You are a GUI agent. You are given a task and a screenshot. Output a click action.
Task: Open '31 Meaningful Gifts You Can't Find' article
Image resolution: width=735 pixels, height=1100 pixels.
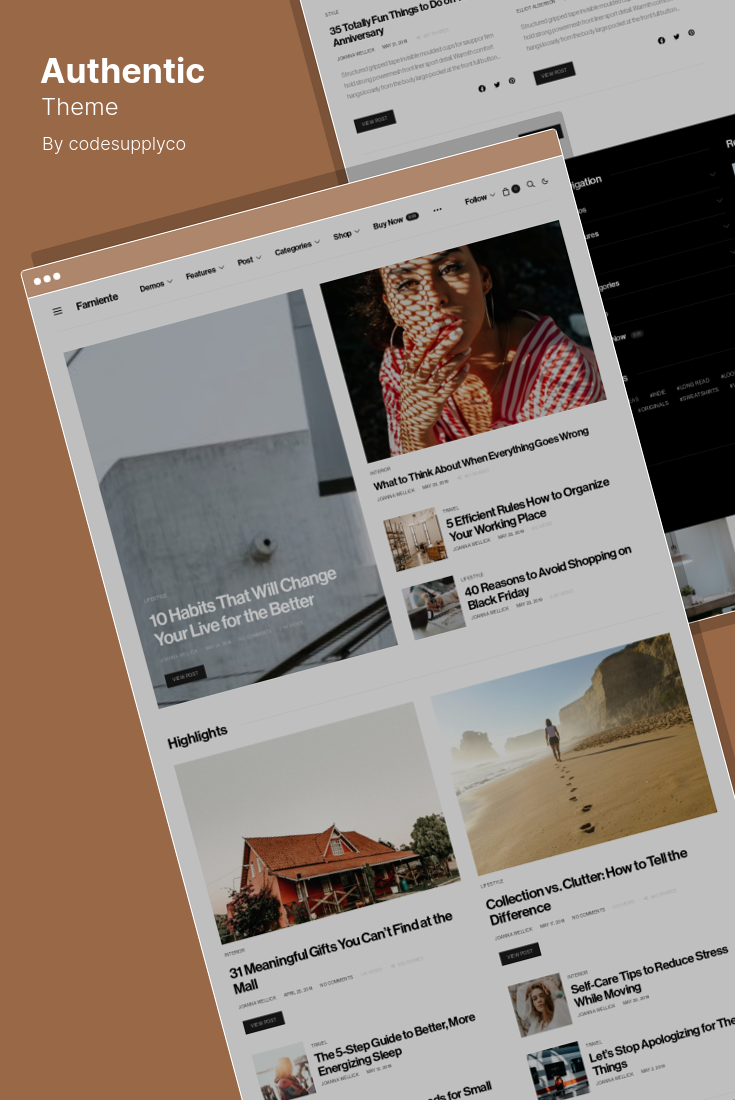(x=342, y=954)
